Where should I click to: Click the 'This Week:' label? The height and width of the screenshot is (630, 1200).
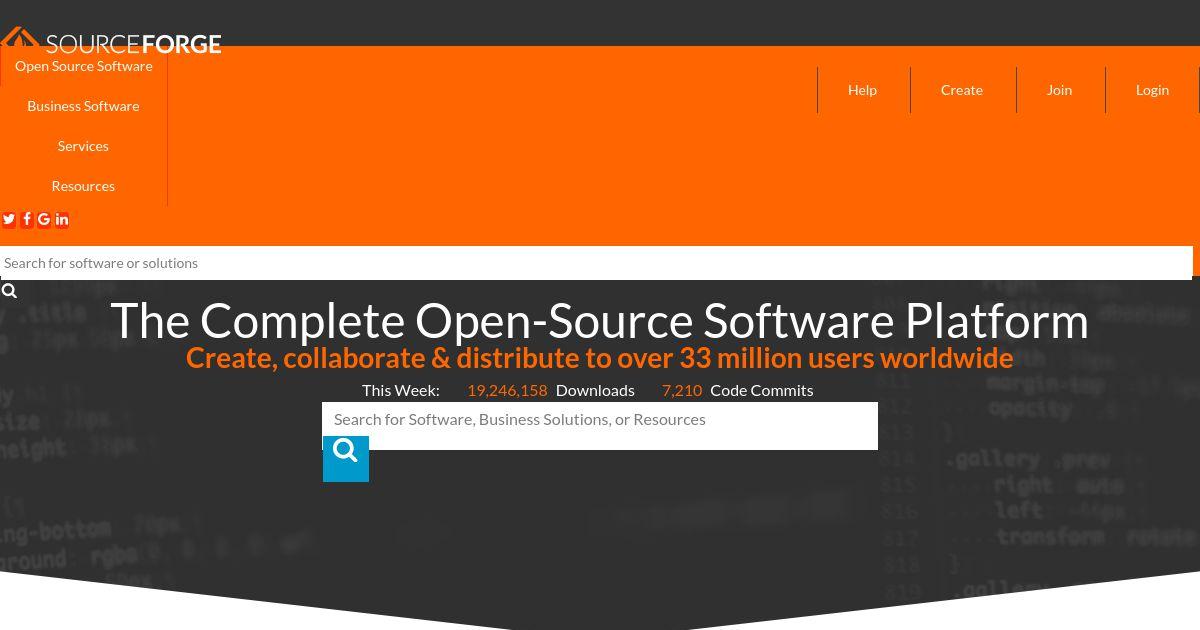(x=401, y=390)
